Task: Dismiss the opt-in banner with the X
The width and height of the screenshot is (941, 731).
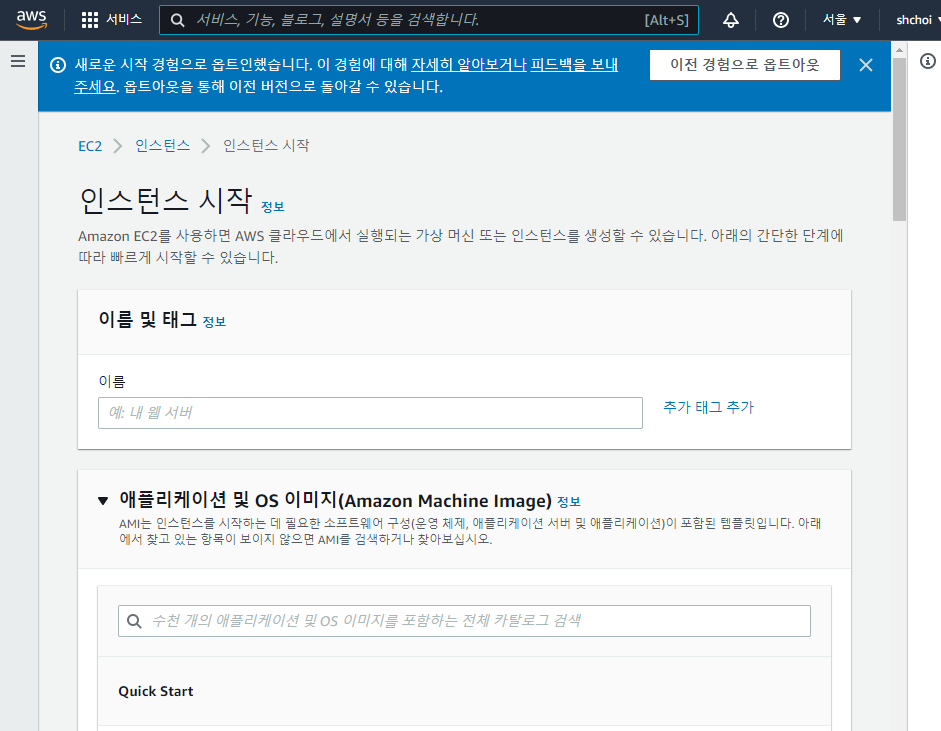Action: coord(865,65)
